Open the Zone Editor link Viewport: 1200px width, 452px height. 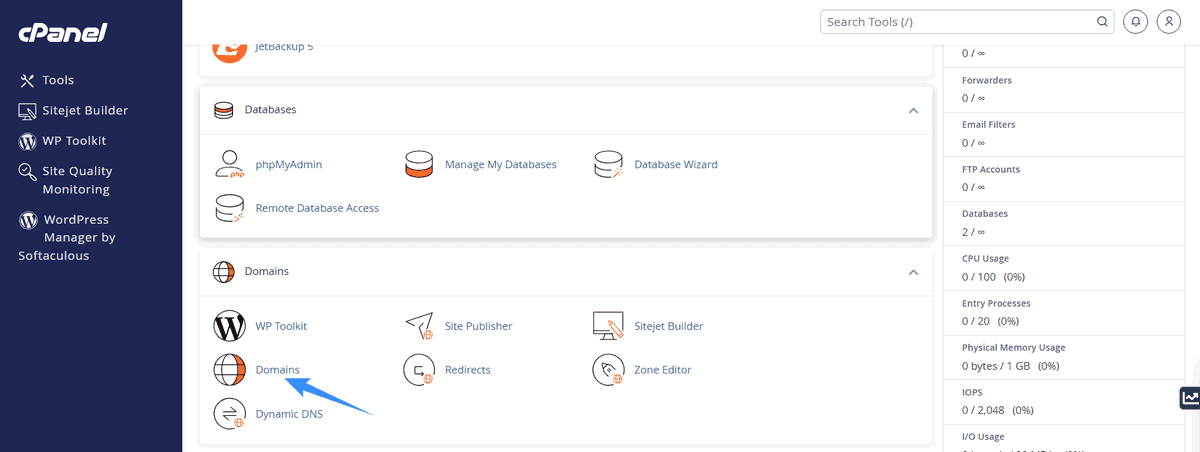(663, 370)
